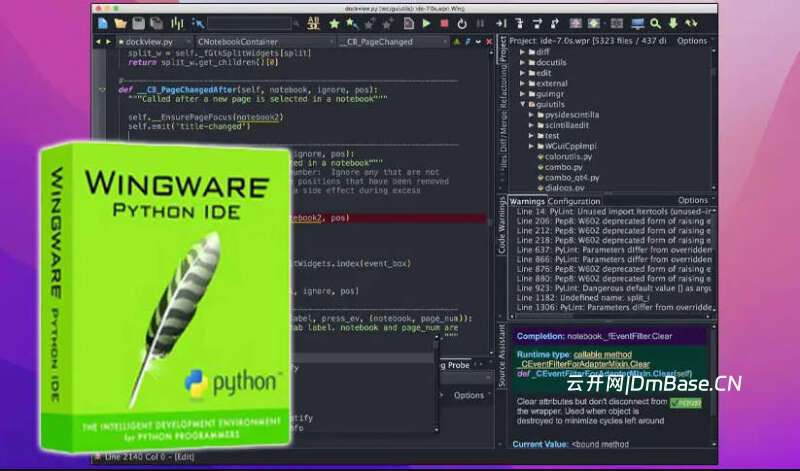
Task: Select warning 'Line 923: PyLint: Dangerous default value'
Action: (614, 288)
